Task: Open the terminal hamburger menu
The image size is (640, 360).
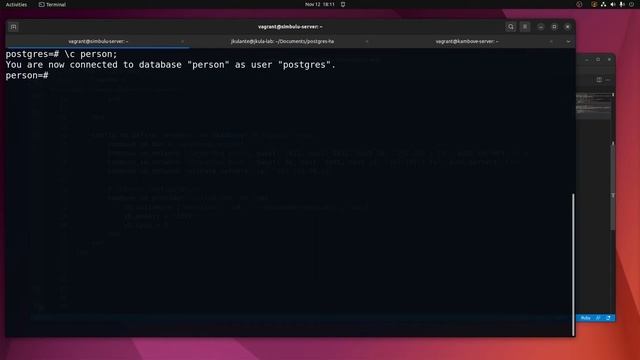Action: [525, 27]
